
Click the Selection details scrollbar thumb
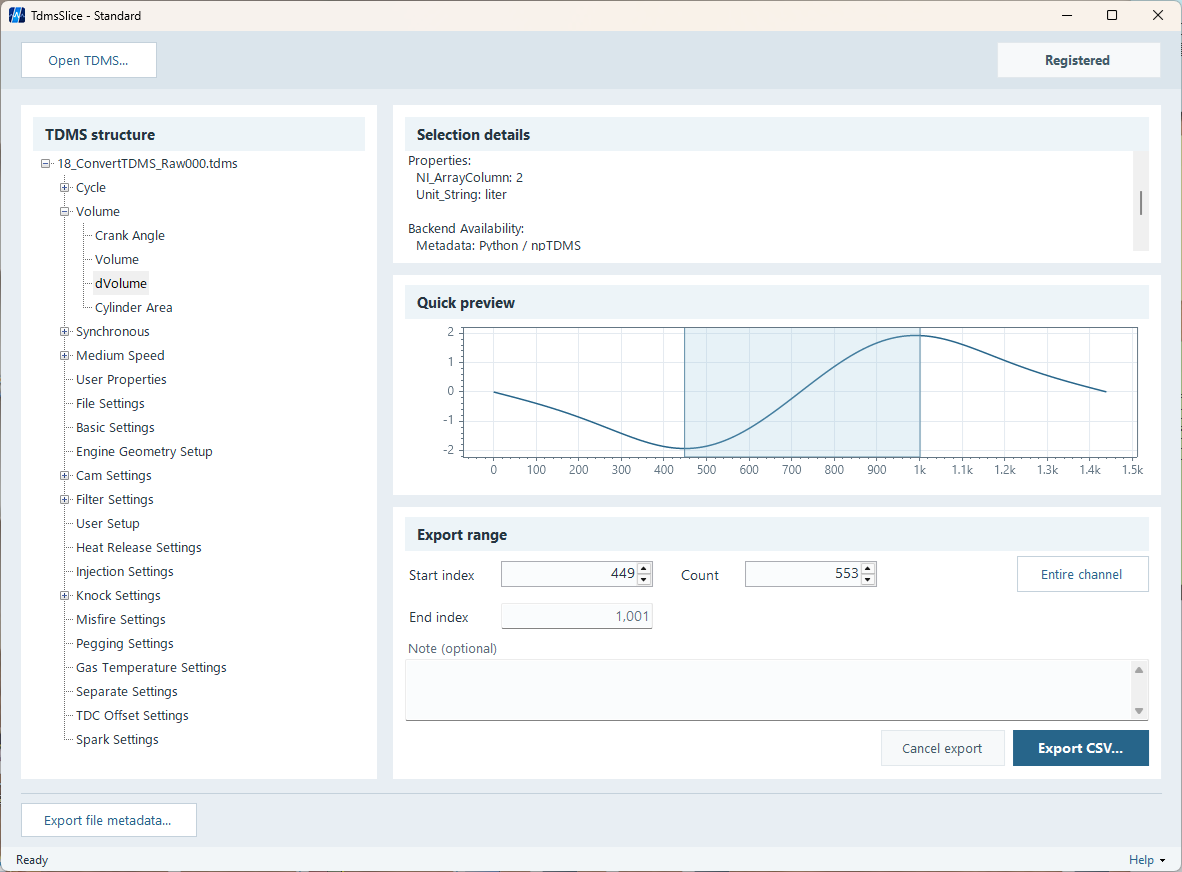click(1141, 203)
